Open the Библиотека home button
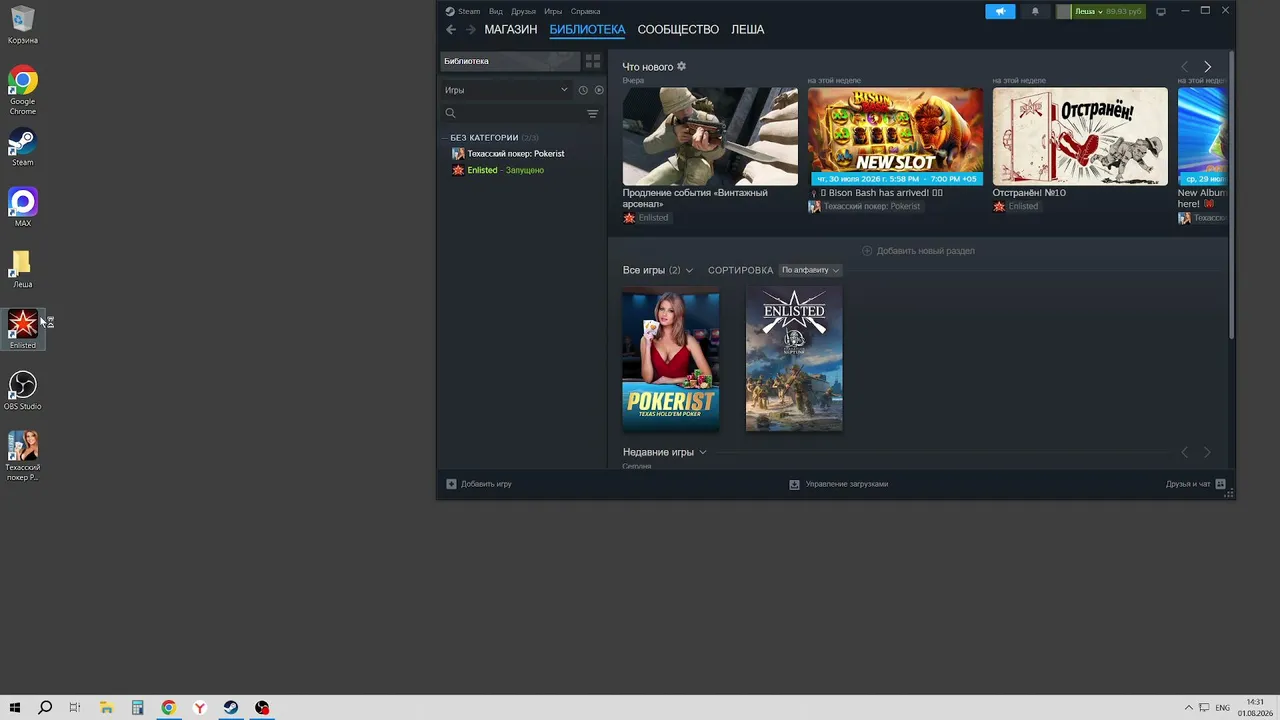 pos(510,61)
